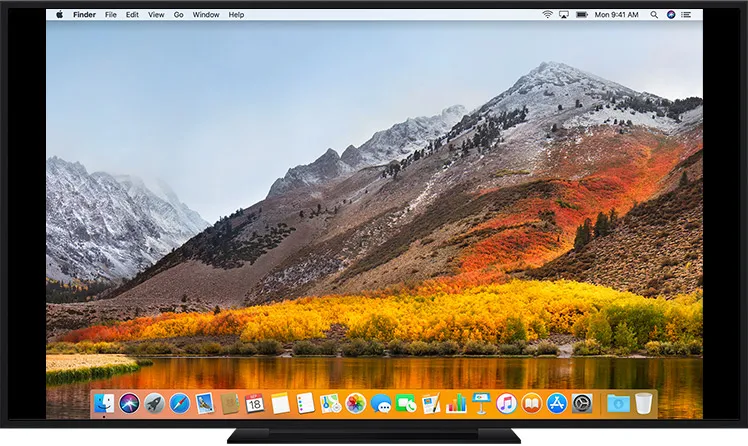Launch Messages from the Dock

pyautogui.click(x=381, y=403)
